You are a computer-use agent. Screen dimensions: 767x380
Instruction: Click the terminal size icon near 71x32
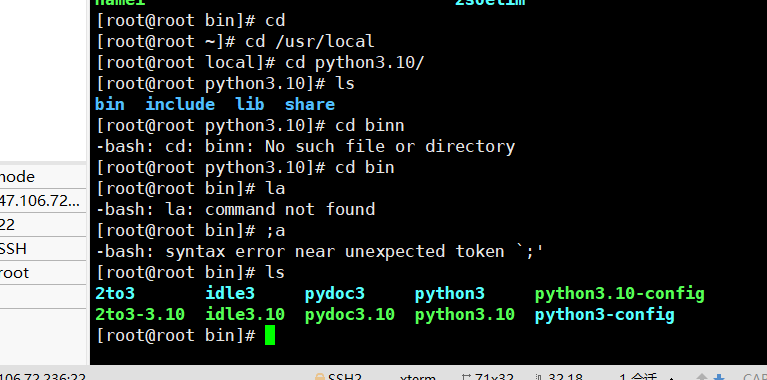(x=466, y=377)
